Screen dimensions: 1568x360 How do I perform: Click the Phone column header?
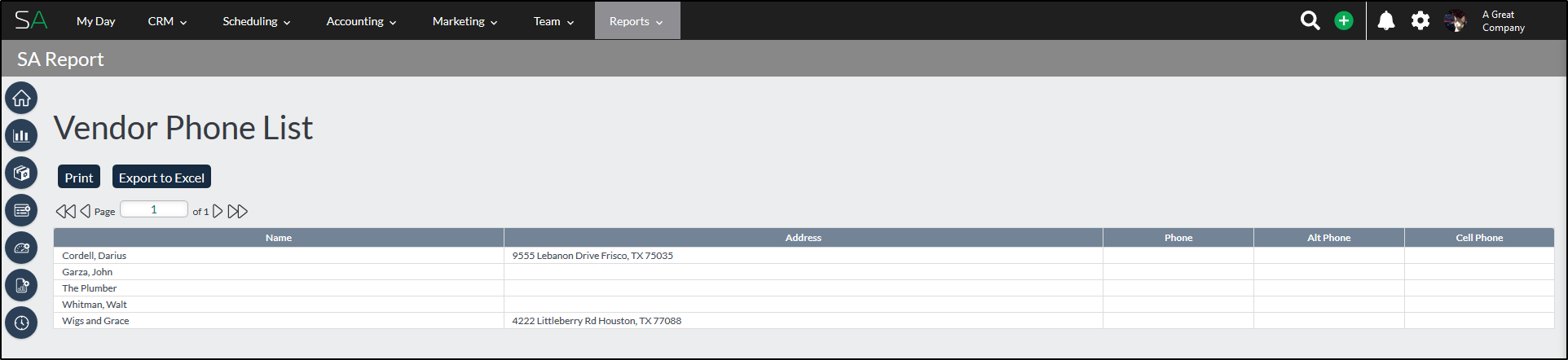point(1178,238)
